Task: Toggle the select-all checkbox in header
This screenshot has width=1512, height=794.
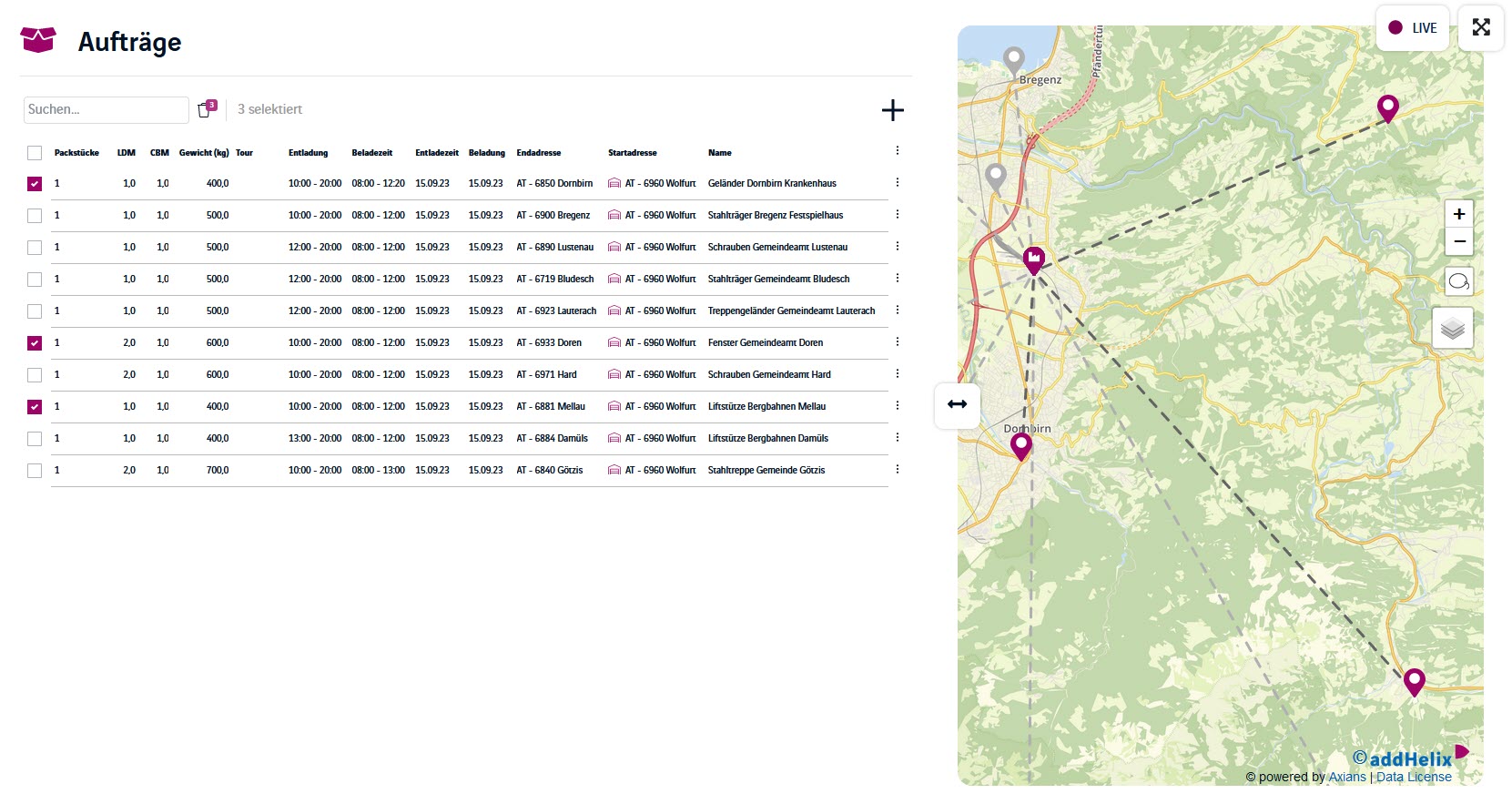Action: (x=35, y=153)
